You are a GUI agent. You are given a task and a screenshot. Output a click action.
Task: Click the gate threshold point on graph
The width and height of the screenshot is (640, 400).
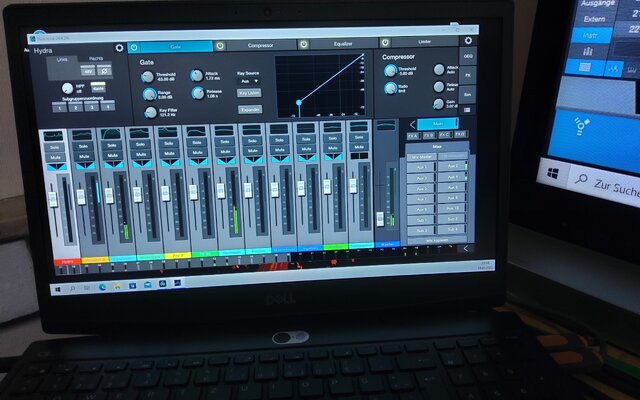299,102
